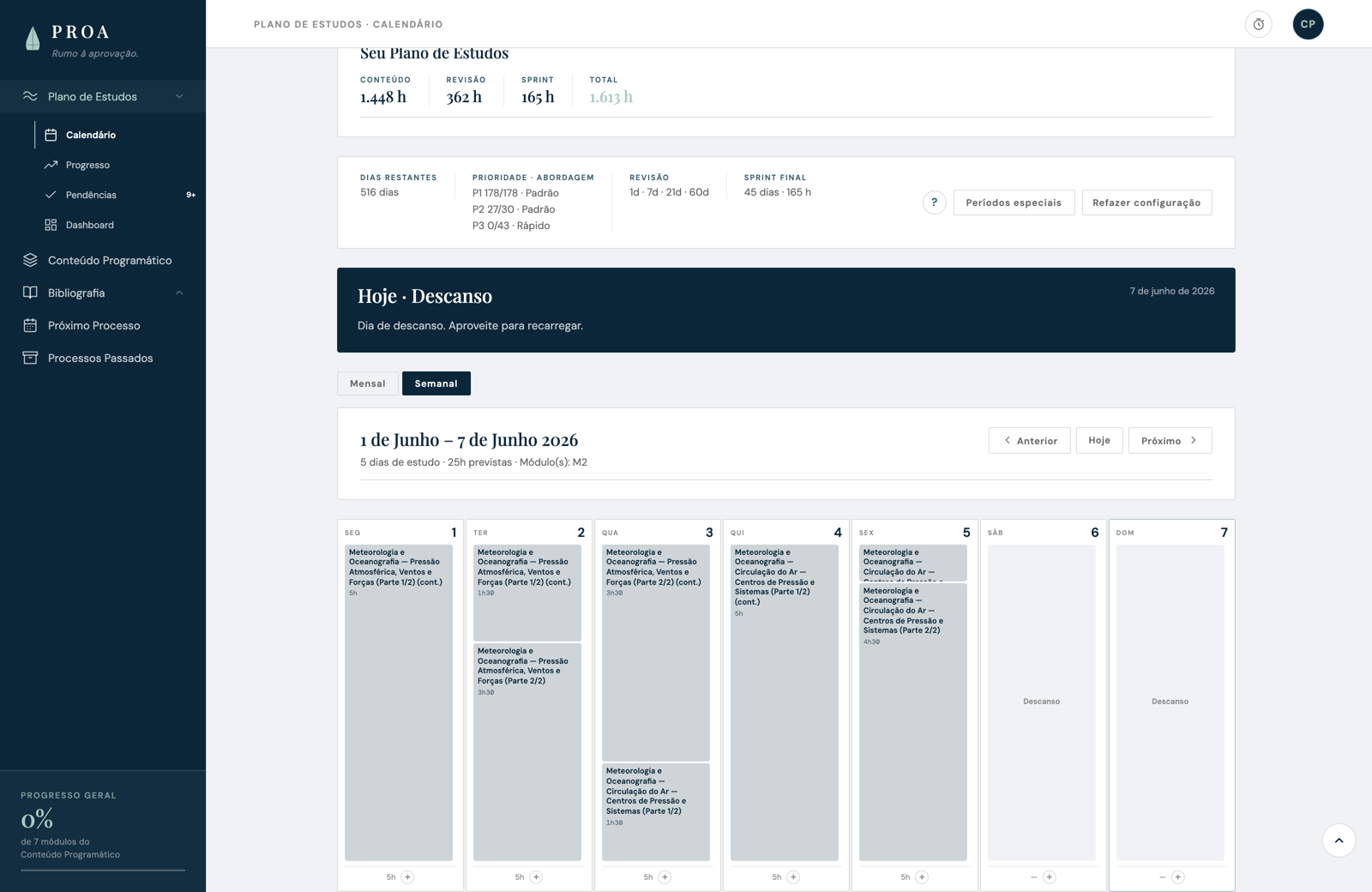Click '7 de junho de 2026' date text
Viewport: 1372px width, 892px height.
(x=1171, y=291)
